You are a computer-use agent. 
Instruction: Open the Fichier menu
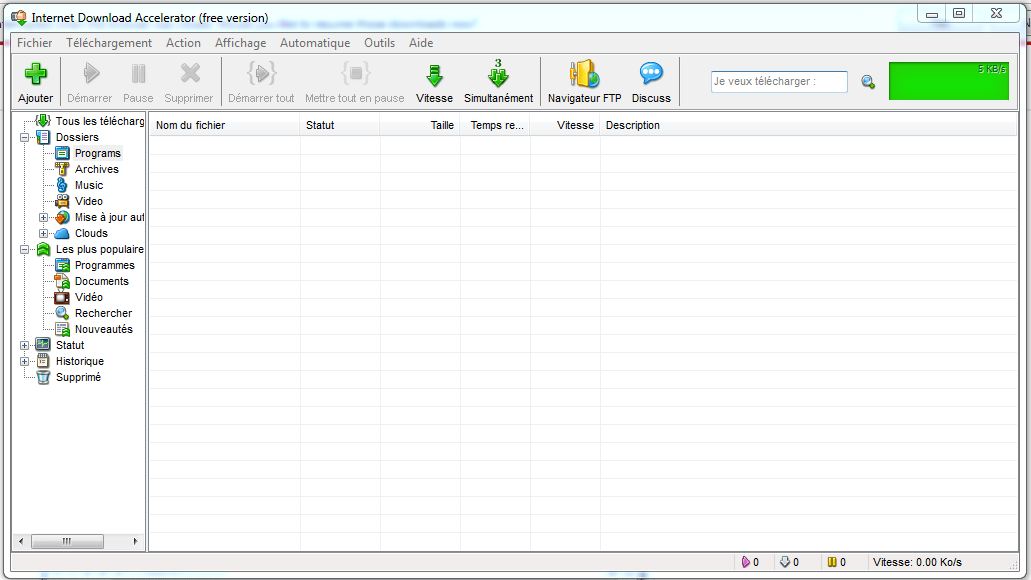pyautogui.click(x=35, y=43)
